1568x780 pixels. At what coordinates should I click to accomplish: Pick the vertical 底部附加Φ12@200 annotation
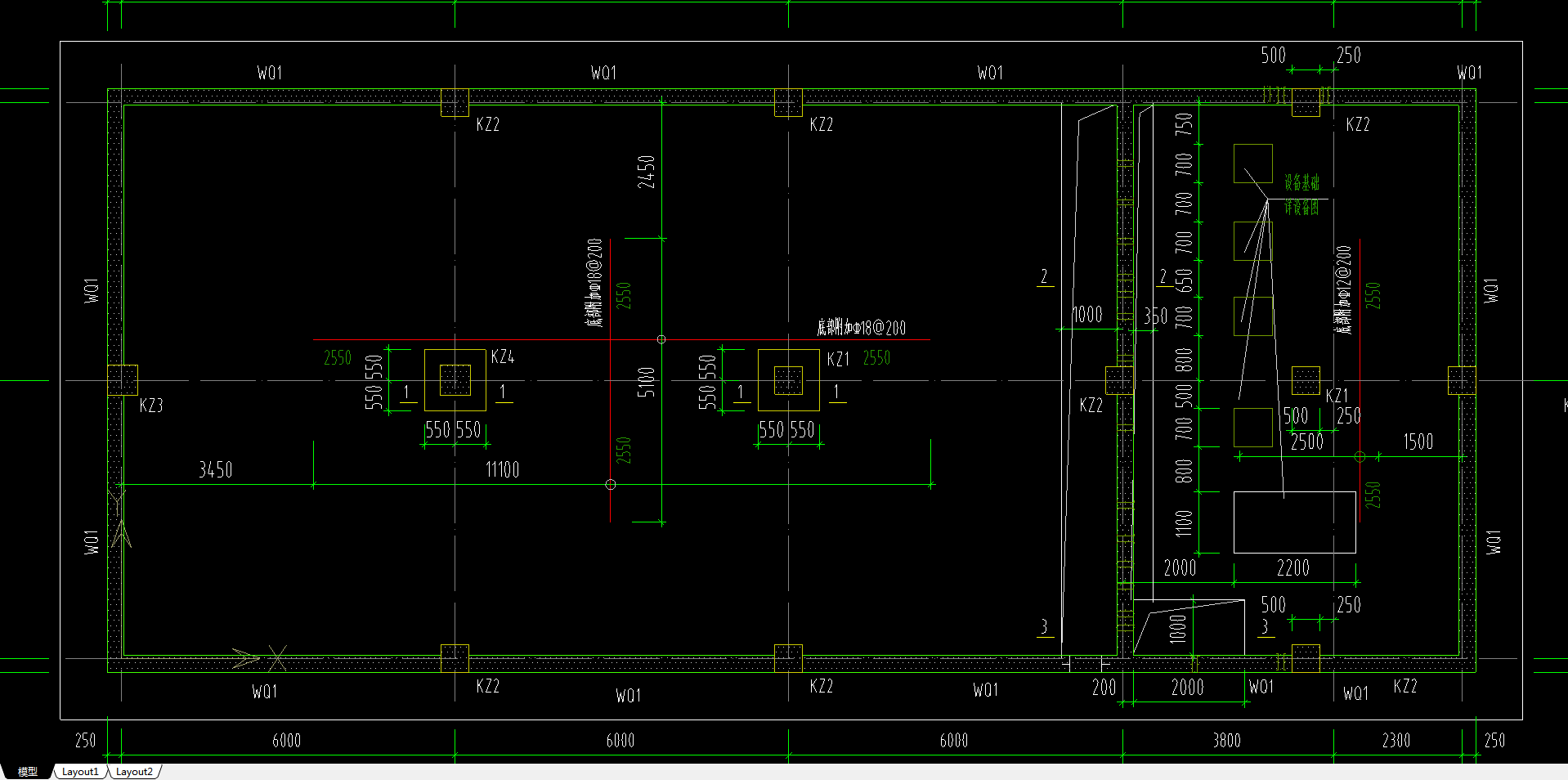click(x=1343, y=289)
